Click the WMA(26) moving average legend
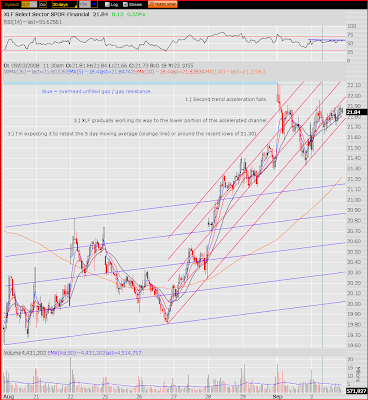This screenshot has height=400, width=368. tap(36, 72)
